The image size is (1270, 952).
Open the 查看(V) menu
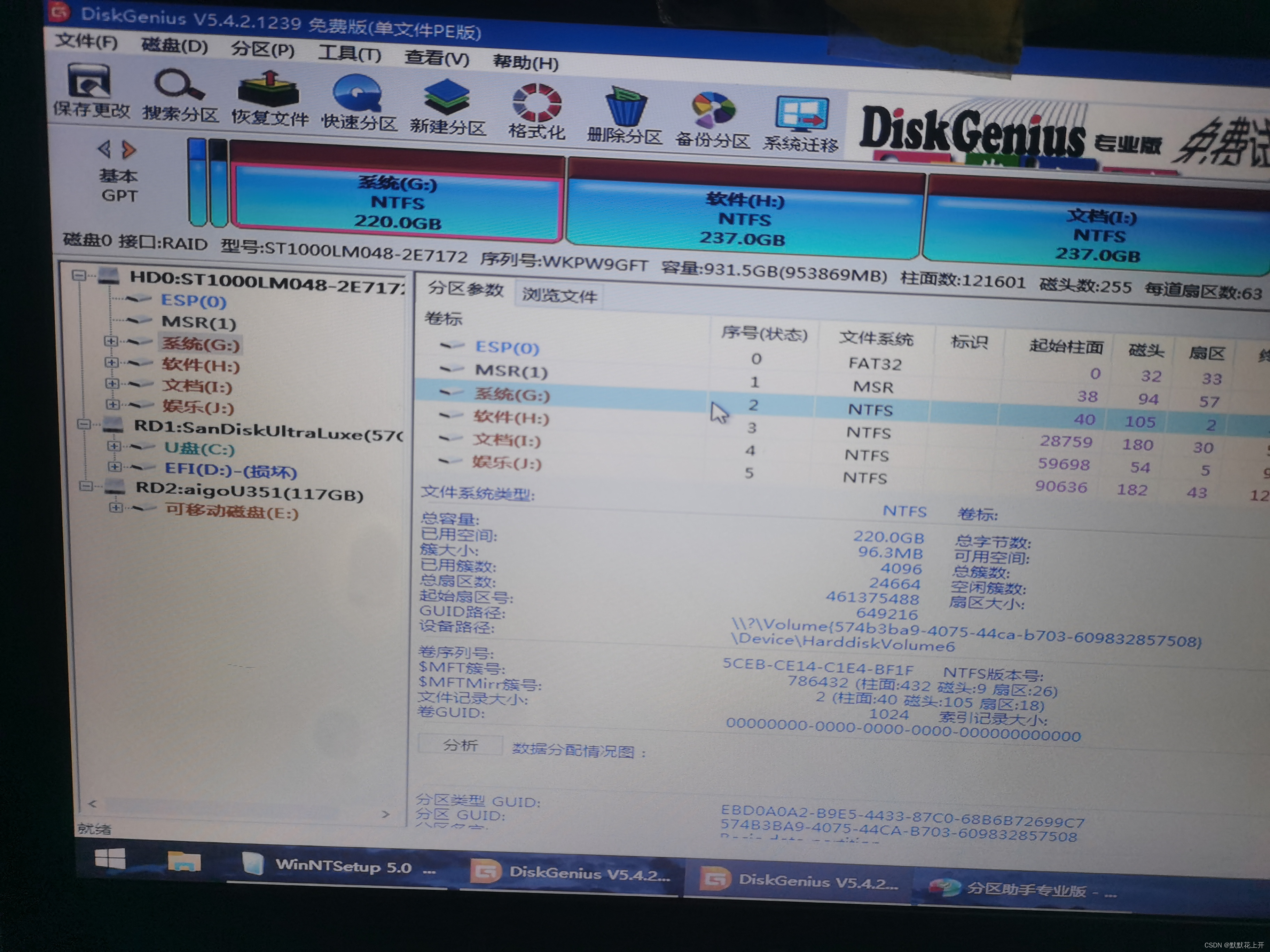(437, 58)
